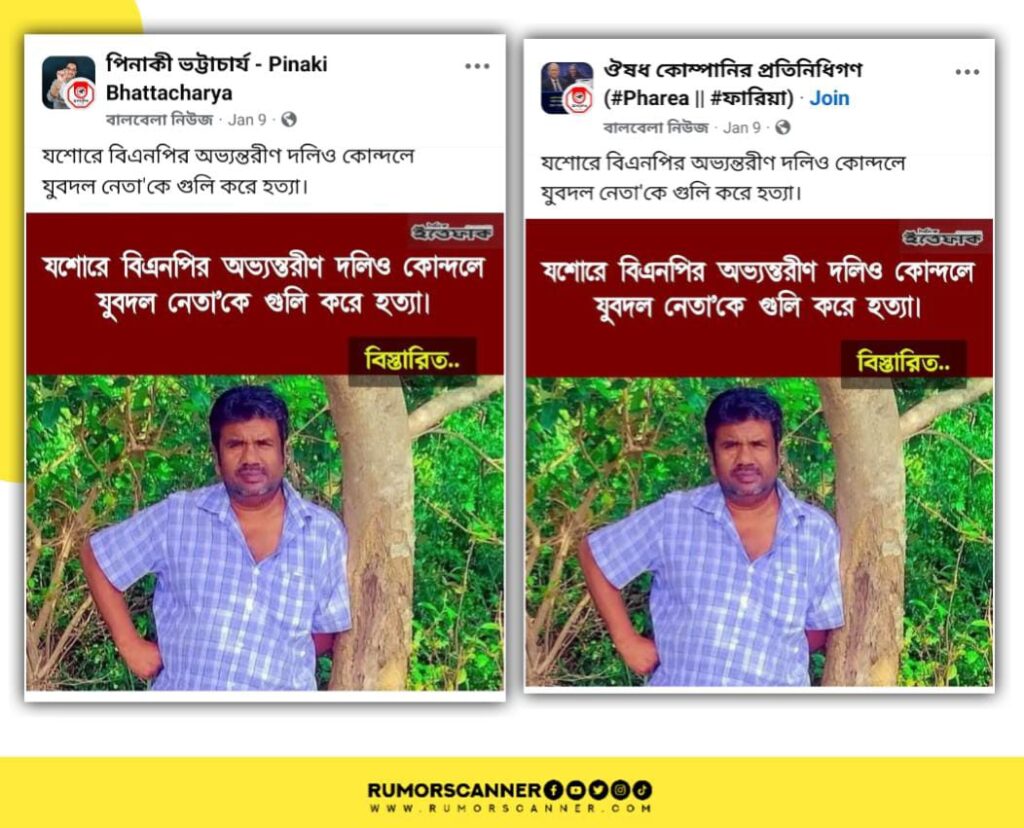The height and width of the screenshot is (828, 1024).
Task: Click Pharea group profile picture
Action: 567,88
